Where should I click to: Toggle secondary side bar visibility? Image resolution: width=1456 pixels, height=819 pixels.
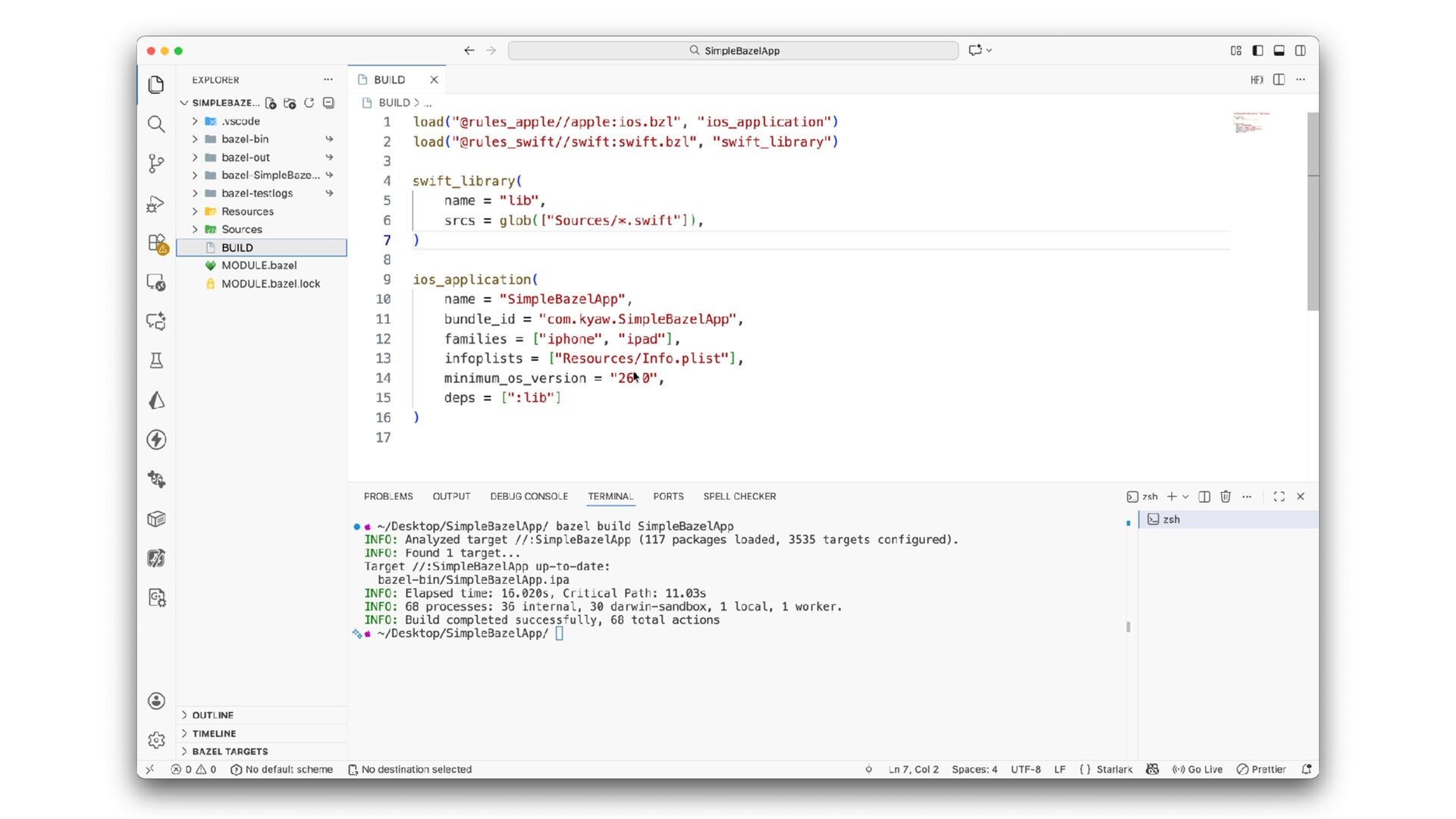point(1301,51)
